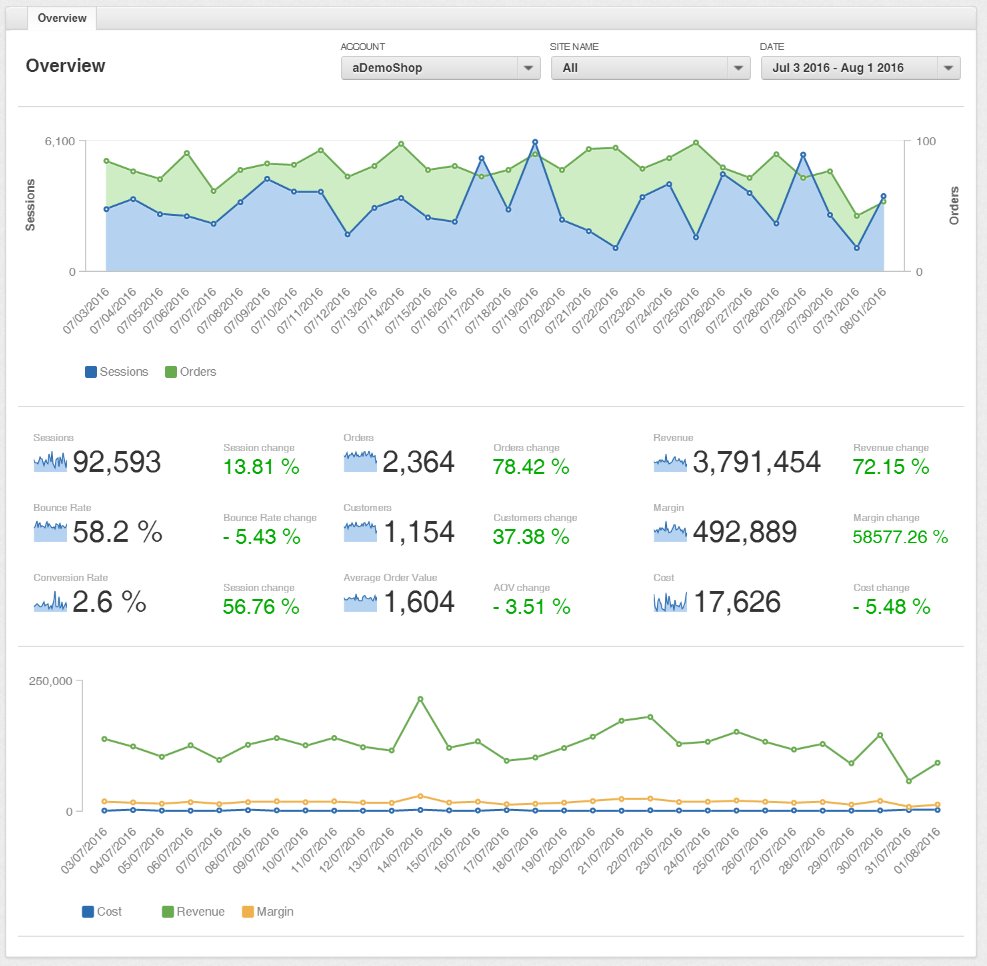The width and height of the screenshot is (987, 966).
Task: Open the Site Name dropdown set to All
Action: click(x=650, y=68)
